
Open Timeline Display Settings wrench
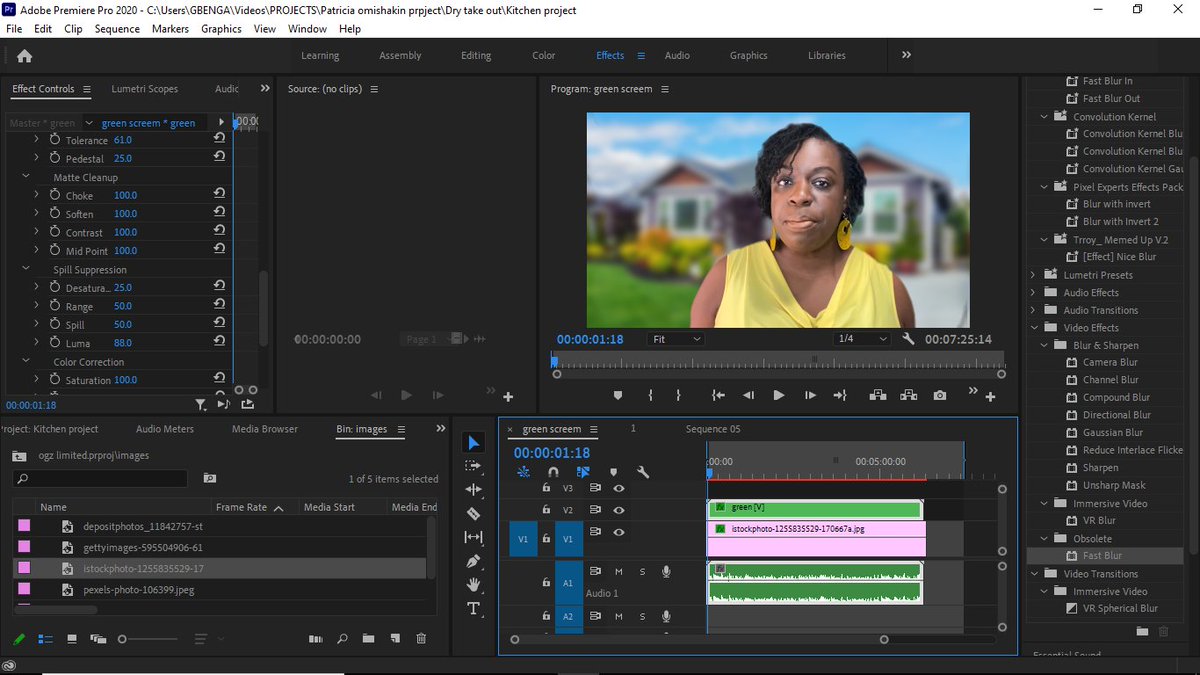pyautogui.click(x=644, y=472)
